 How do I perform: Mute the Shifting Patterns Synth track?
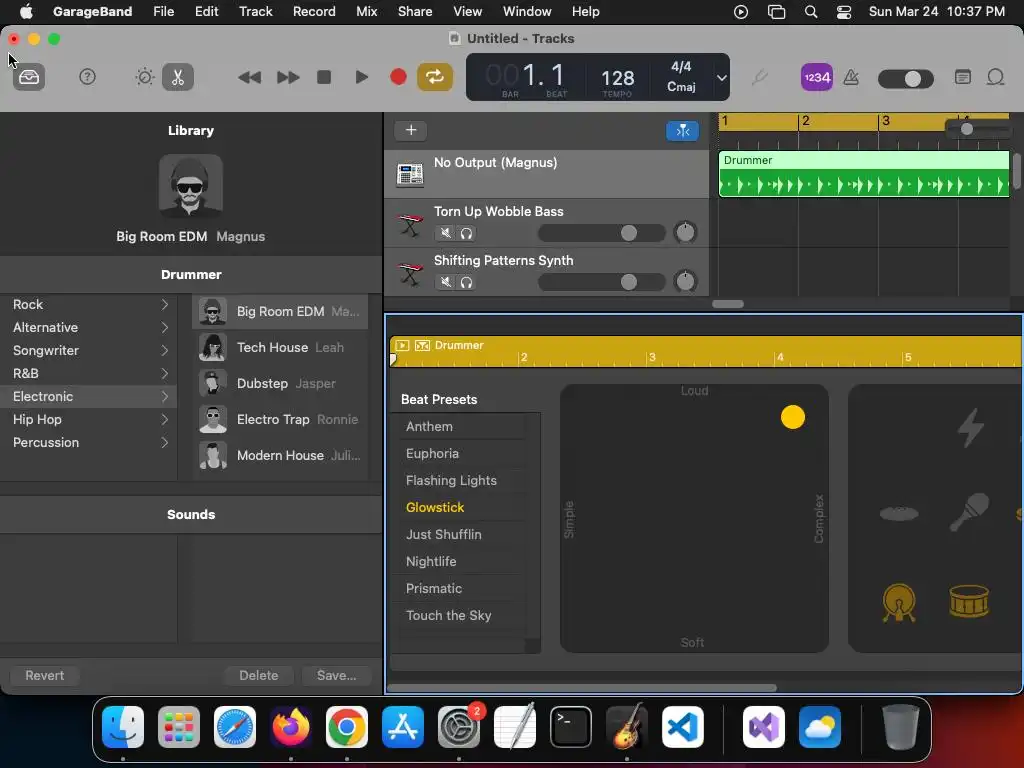coord(445,282)
